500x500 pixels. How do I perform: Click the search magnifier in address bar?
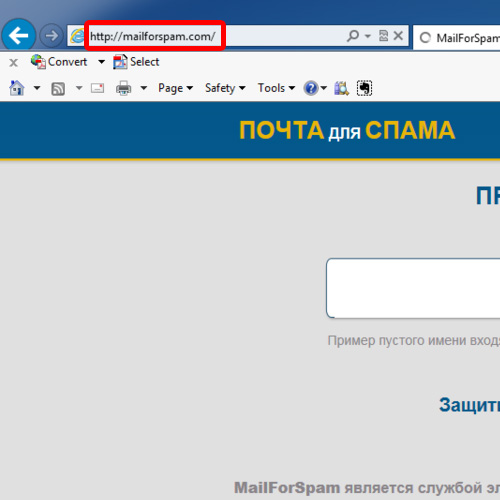[x=353, y=35]
